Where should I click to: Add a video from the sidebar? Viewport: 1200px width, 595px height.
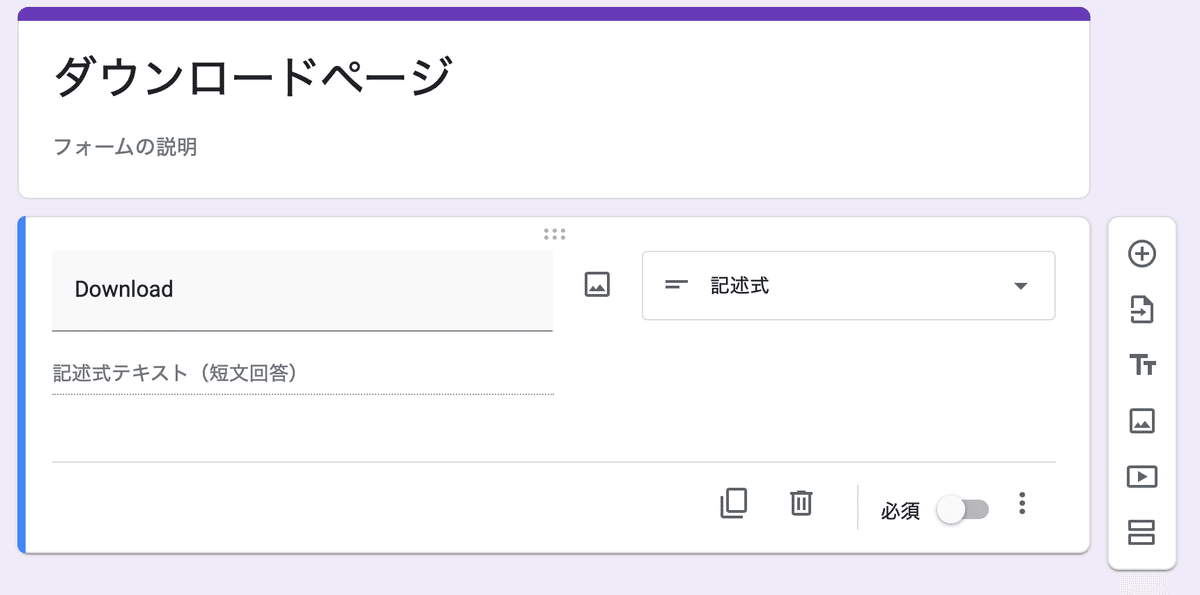(x=1142, y=477)
